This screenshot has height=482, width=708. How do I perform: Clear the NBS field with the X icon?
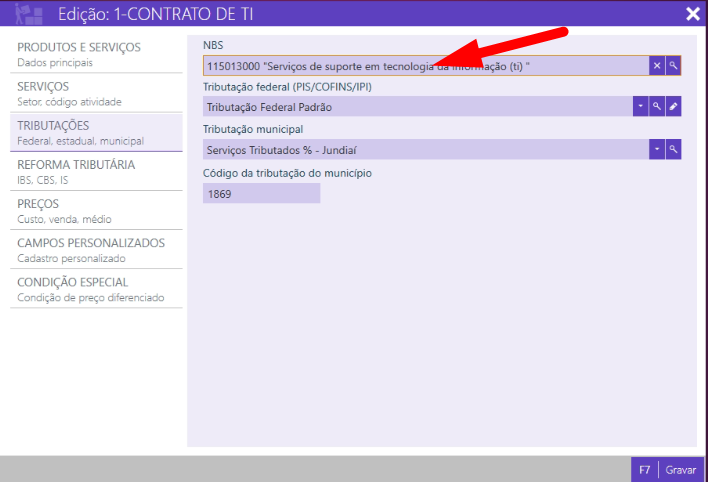click(657, 65)
